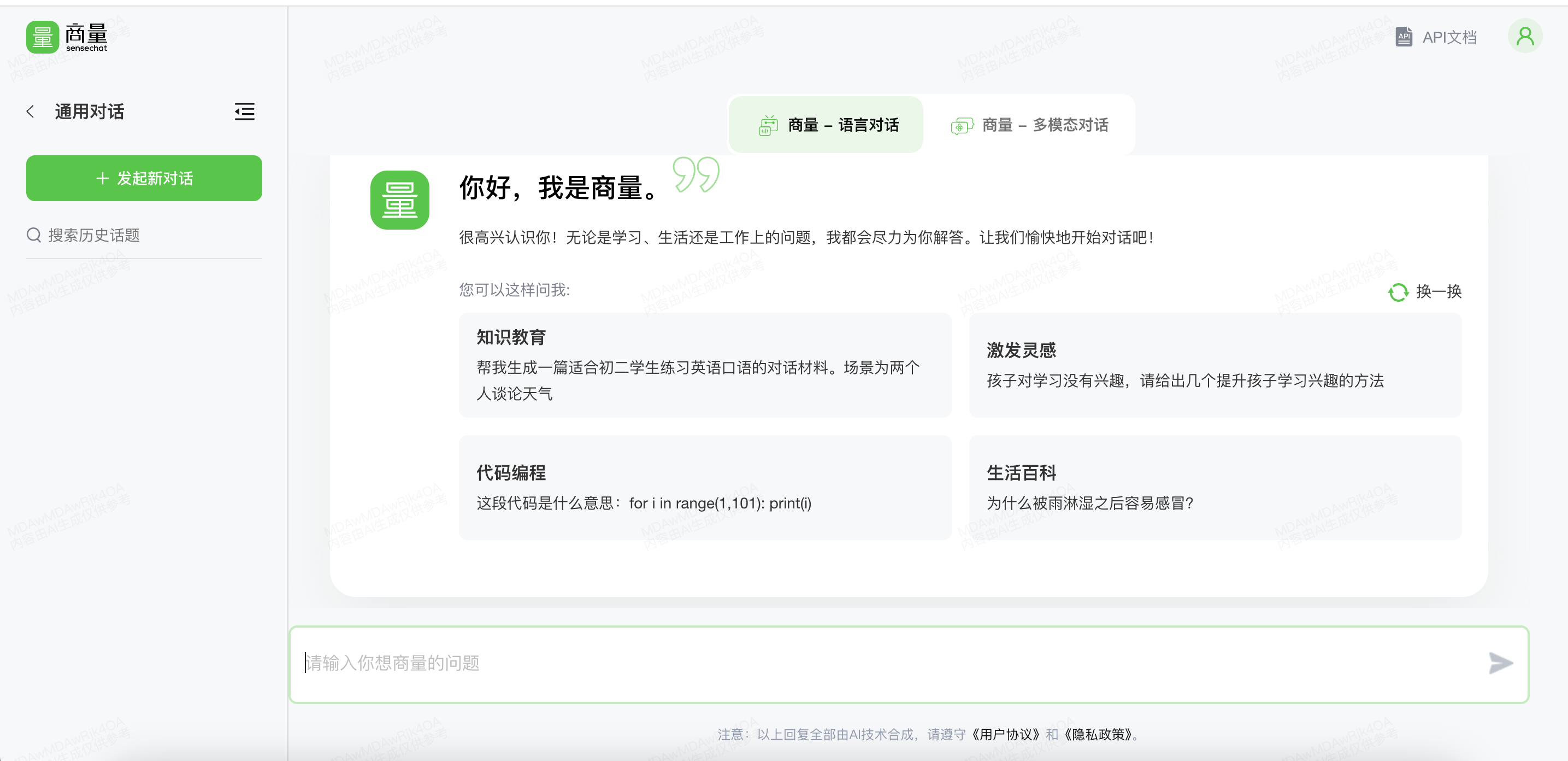Click the large green 量 avatar
This screenshot has height=761, width=1568.
[399, 200]
